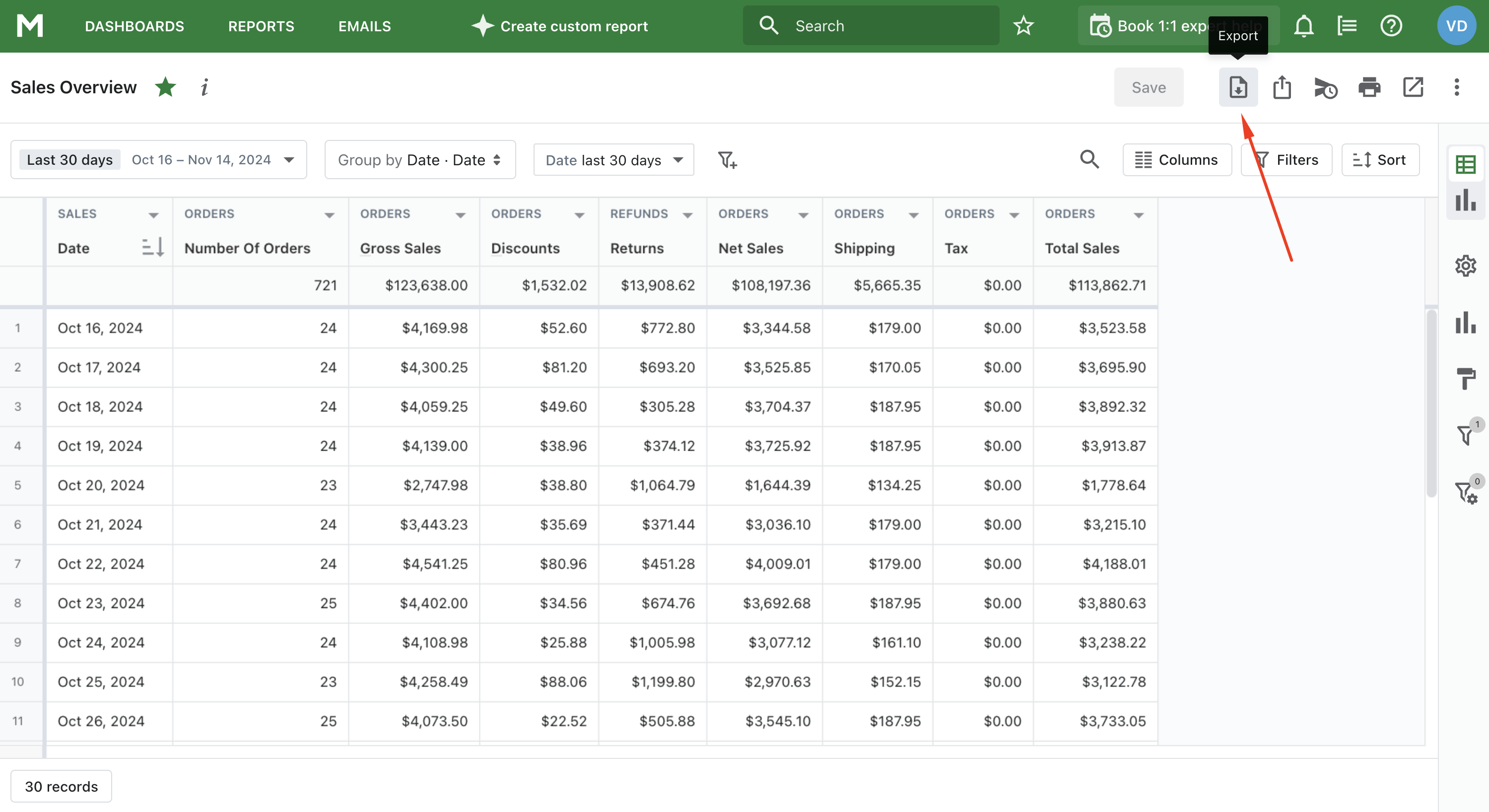
Task: Open the notifications bell
Action: coord(1303,26)
